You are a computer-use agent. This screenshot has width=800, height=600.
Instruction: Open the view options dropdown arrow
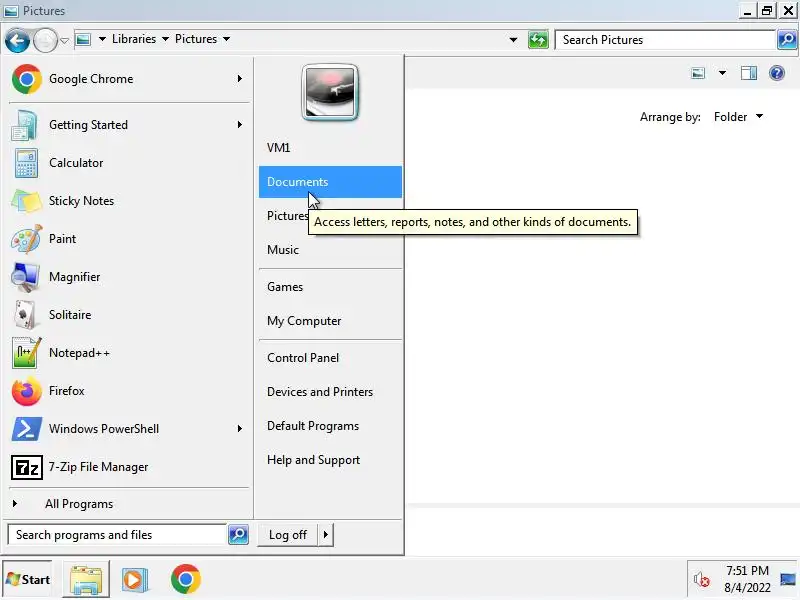(x=722, y=73)
